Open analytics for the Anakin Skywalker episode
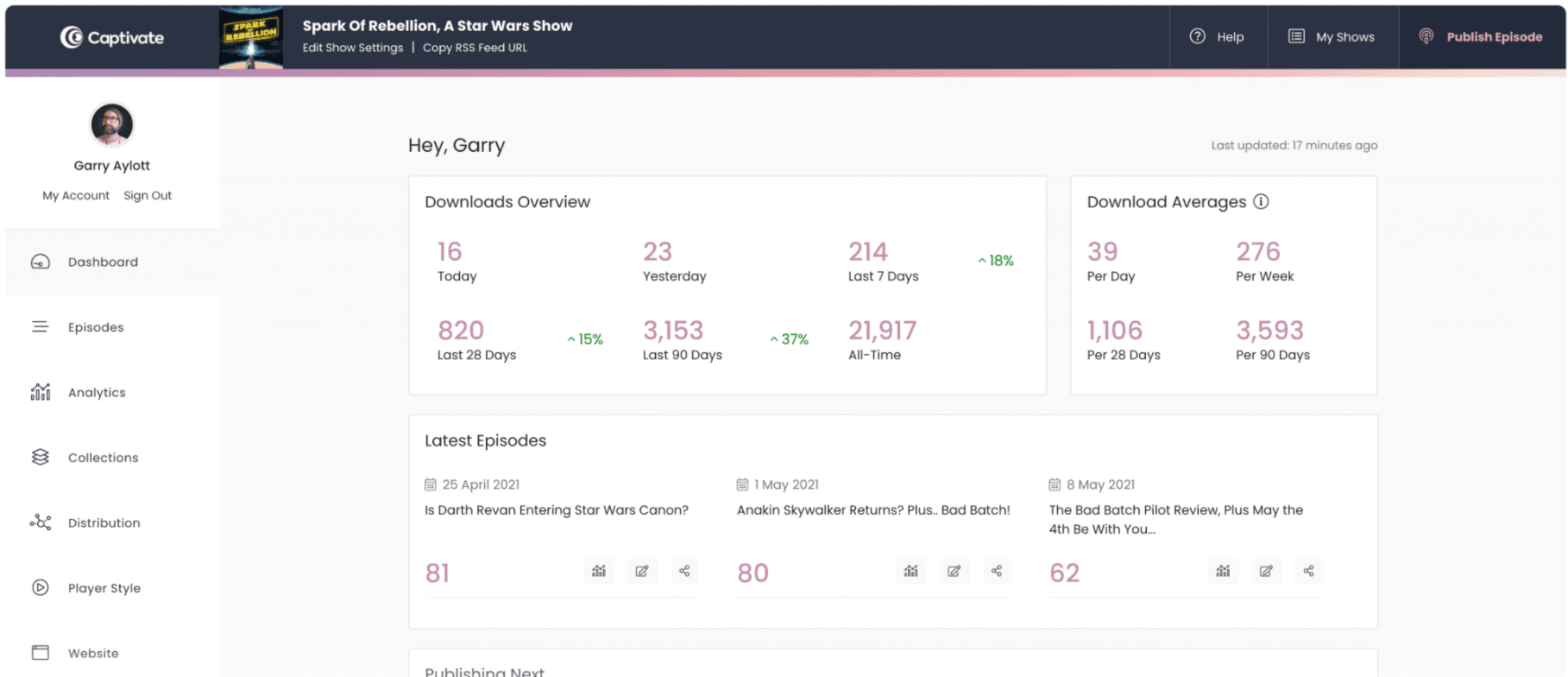The width and height of the screenshot is (1568, 677). (x=911, y=572)
